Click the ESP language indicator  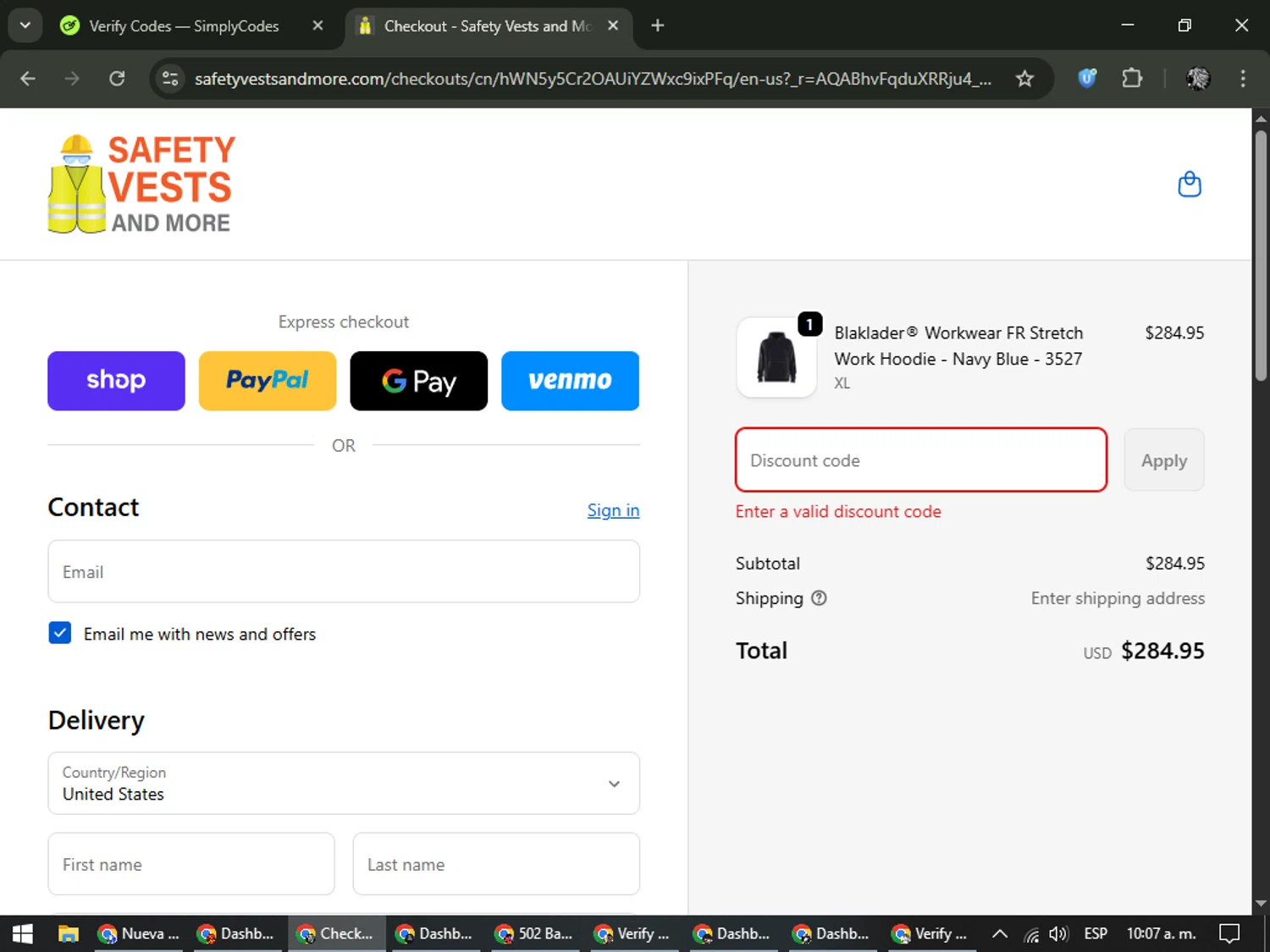(x=1096, y=933)
